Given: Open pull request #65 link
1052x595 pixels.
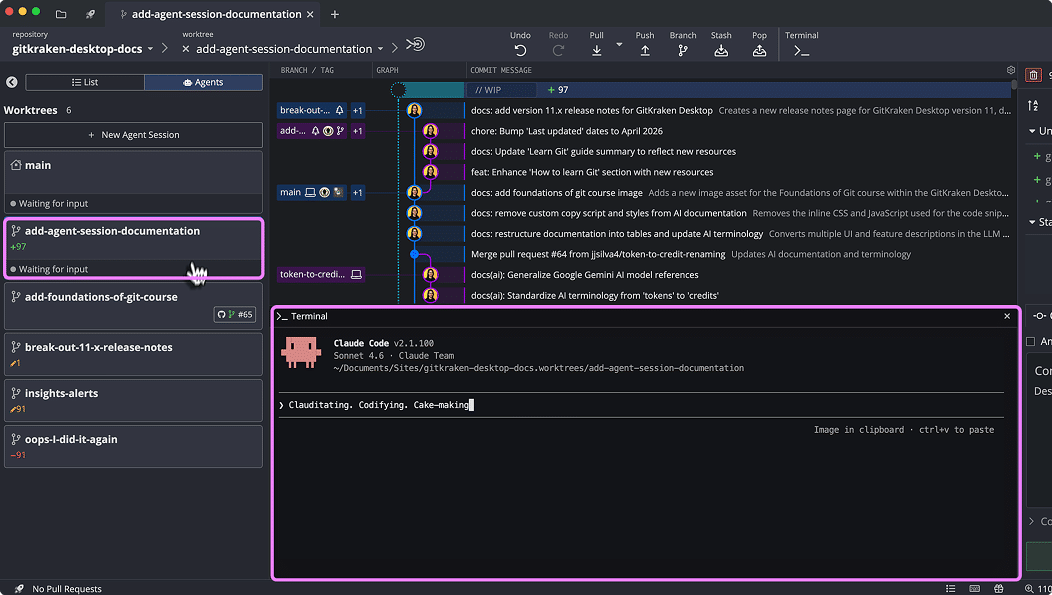Looking at the screenshot, I should tap(234, 313).
